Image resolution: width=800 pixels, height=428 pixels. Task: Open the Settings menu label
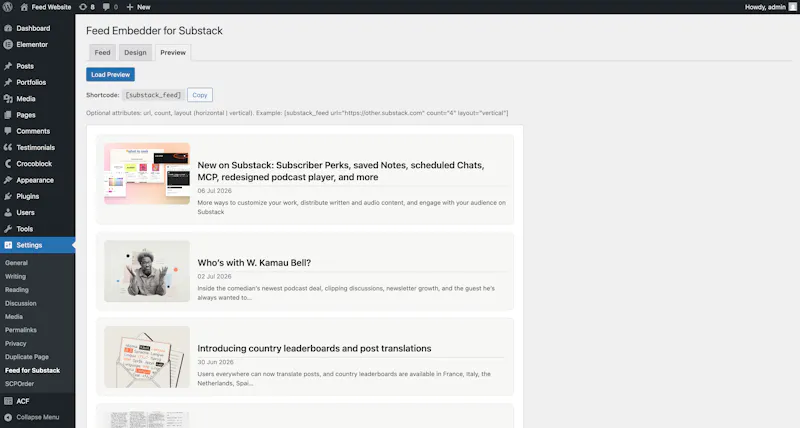coord(29,245)
